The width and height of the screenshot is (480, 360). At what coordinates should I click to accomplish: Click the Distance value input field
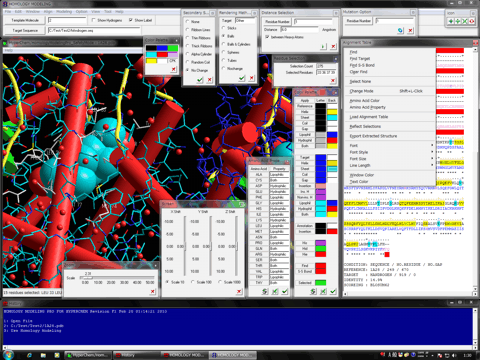click(299, 30)
